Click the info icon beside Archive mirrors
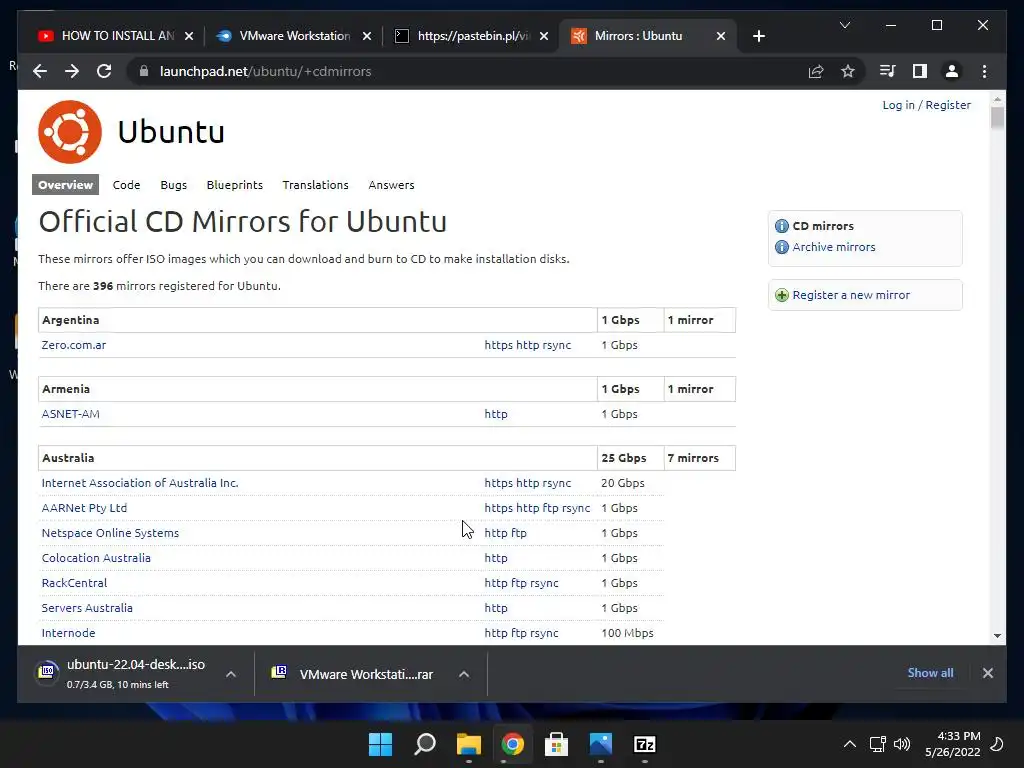 [782, 247]
